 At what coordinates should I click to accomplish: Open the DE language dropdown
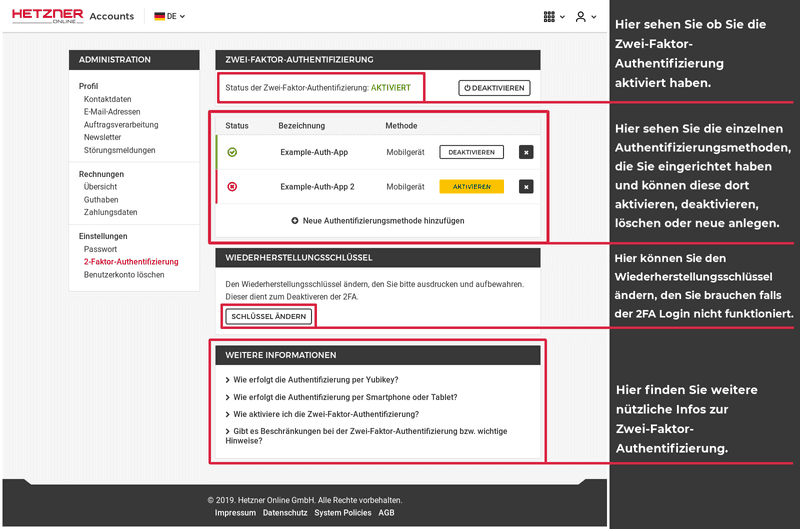tap(169, 17)
